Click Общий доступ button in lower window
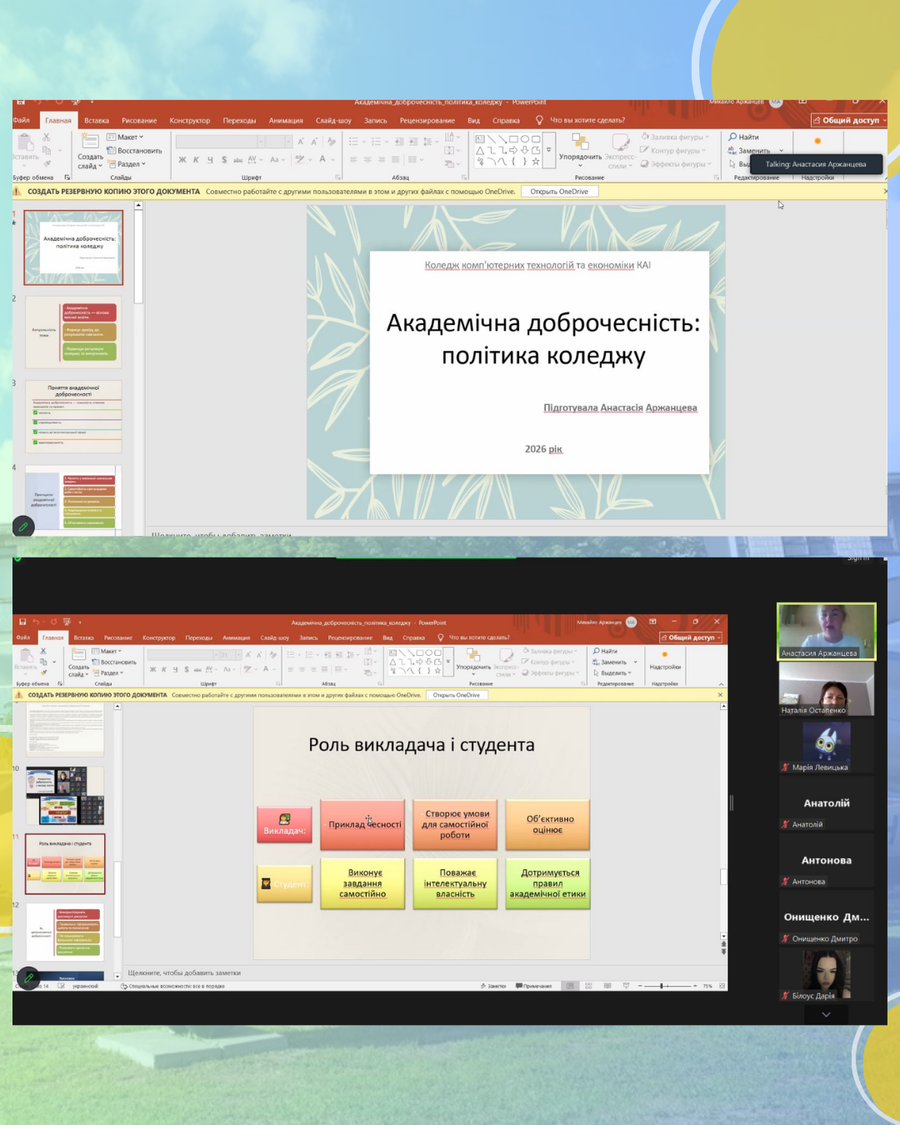Viewport: 900px width, 1125px height. [x=691, y=637]
